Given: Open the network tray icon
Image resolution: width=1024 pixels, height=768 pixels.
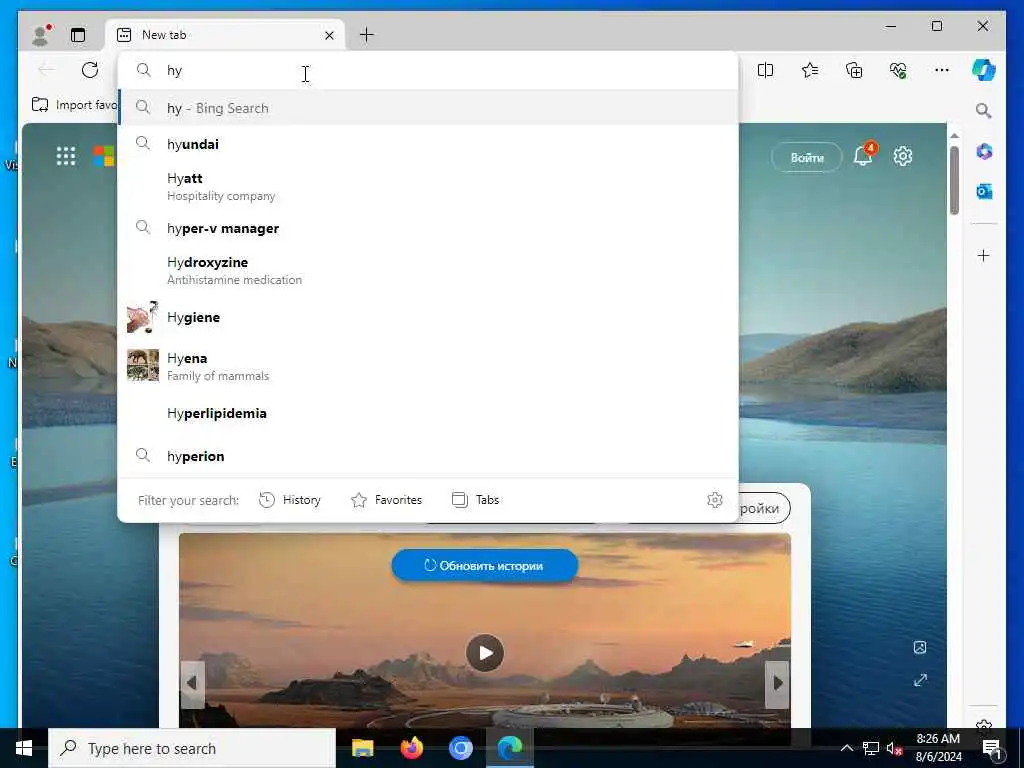Looking at the screenshot, I should [x=871, y=748].
